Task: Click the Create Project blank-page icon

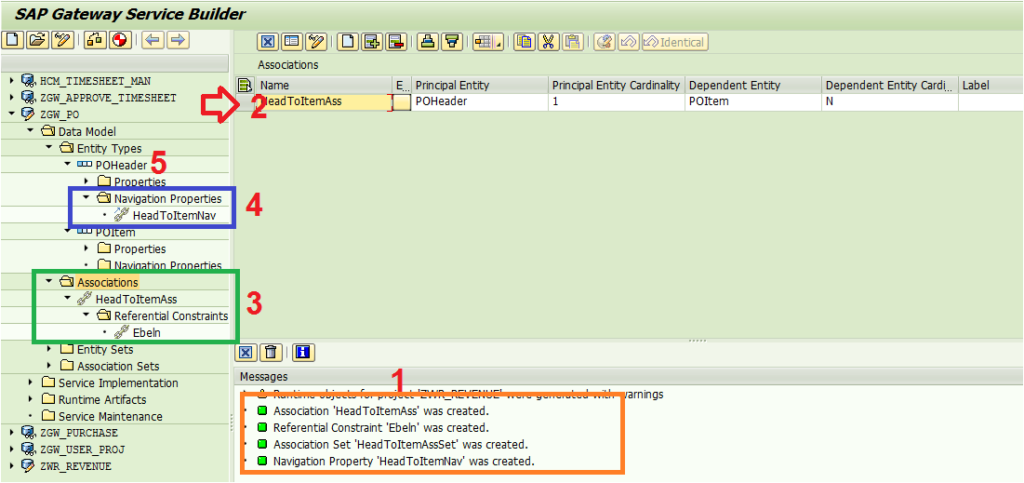Action: point(12,40)
